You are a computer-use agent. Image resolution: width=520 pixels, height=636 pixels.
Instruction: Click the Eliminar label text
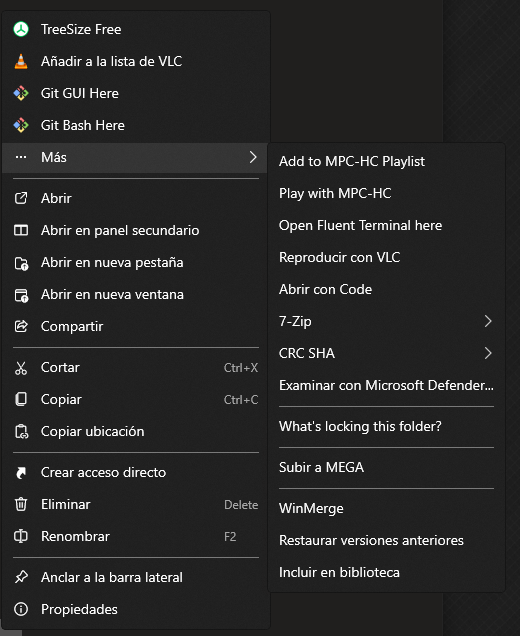coord(66,505)
